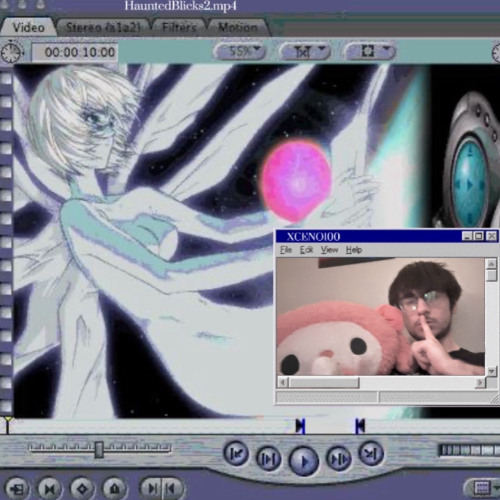Click the Play Around Current Frame button

tap(339, 459)
